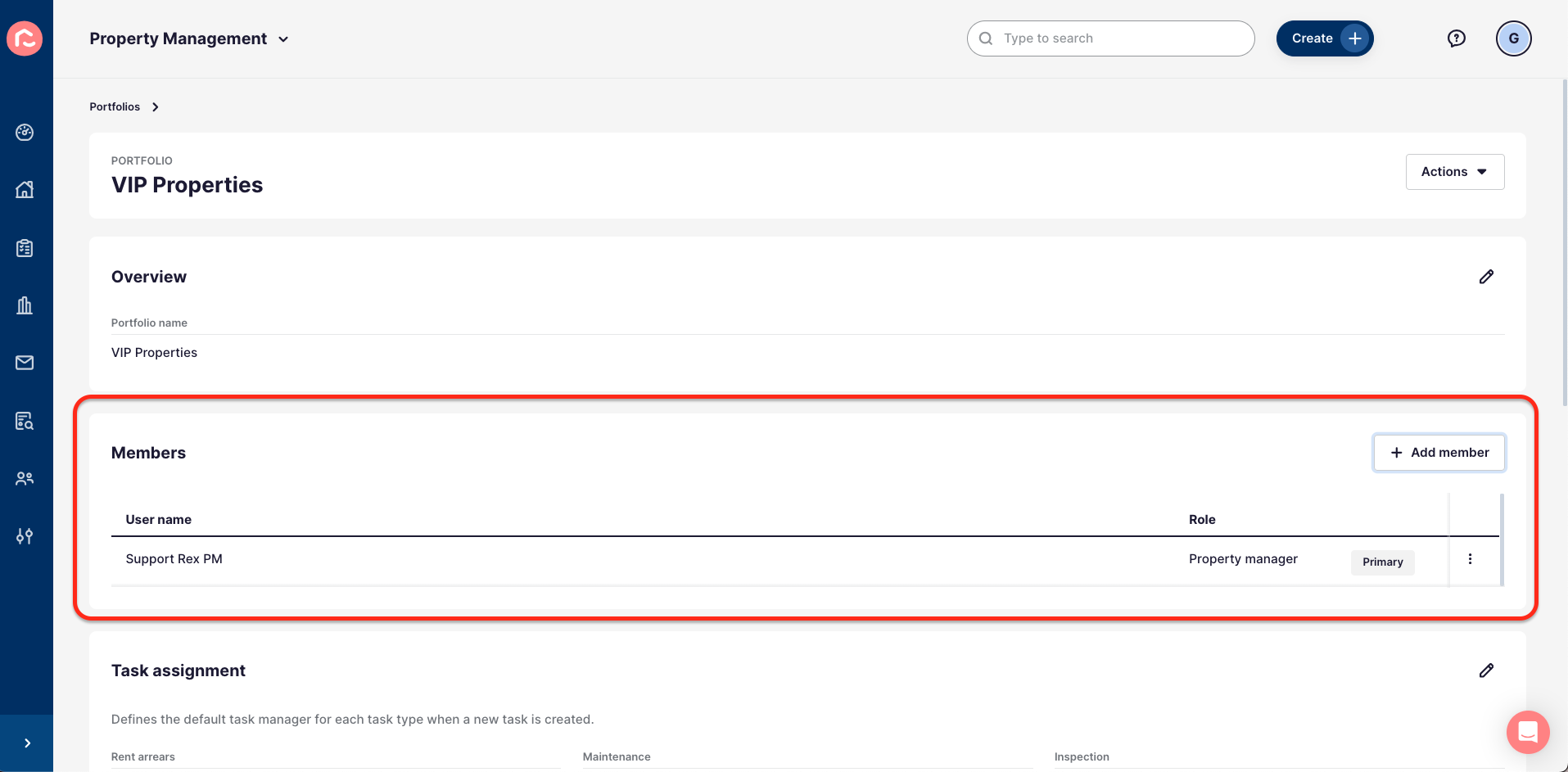1568x772 pixels.
Task: Click the Inspection field label
Action: coord(1082,757)
